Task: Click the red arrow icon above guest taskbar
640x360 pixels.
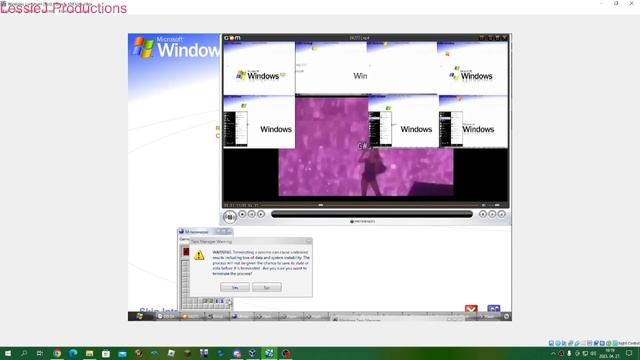Action: coord(471,309)
